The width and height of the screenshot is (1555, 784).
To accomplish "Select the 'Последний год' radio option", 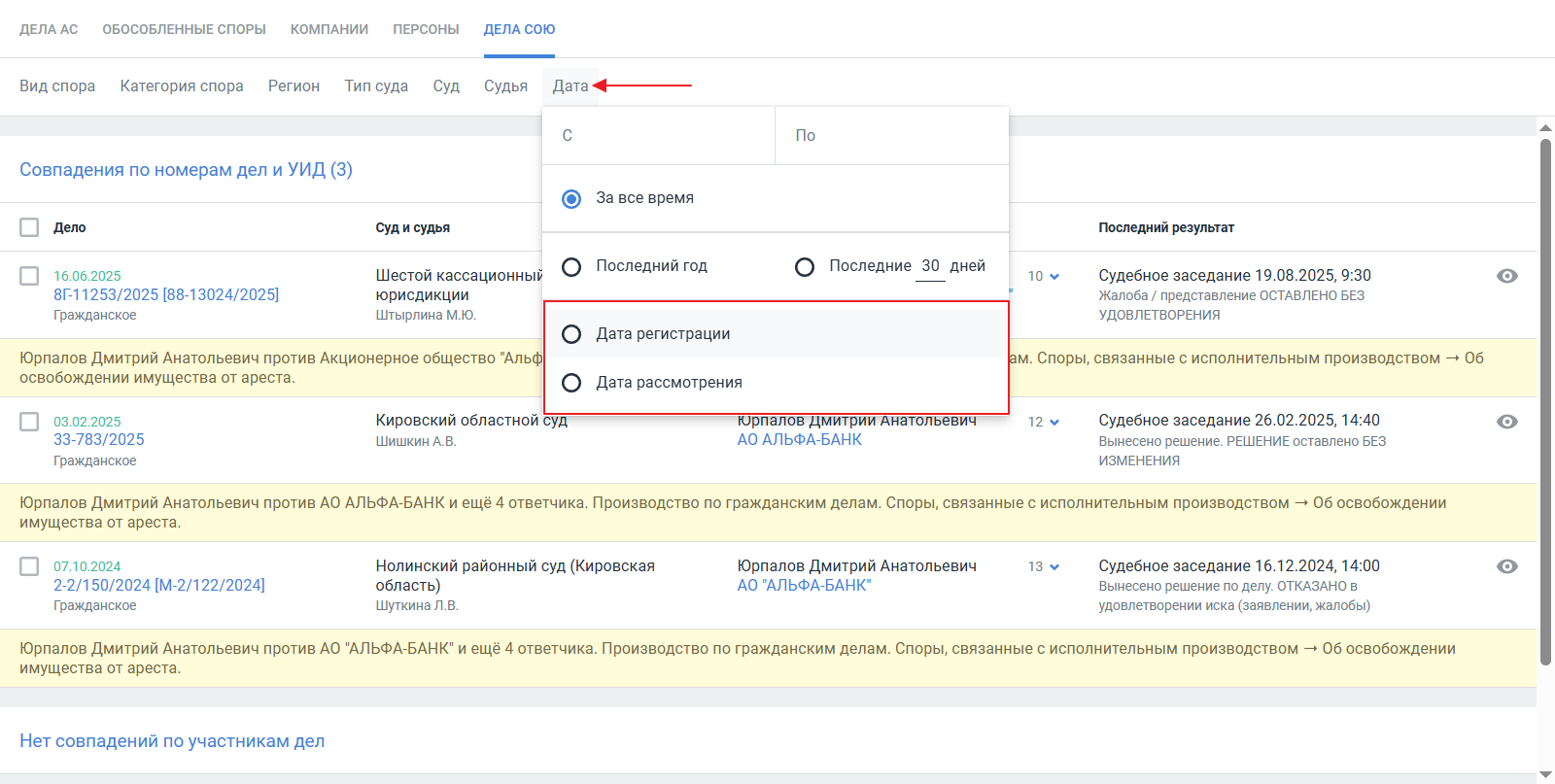I will coord(571,266).
